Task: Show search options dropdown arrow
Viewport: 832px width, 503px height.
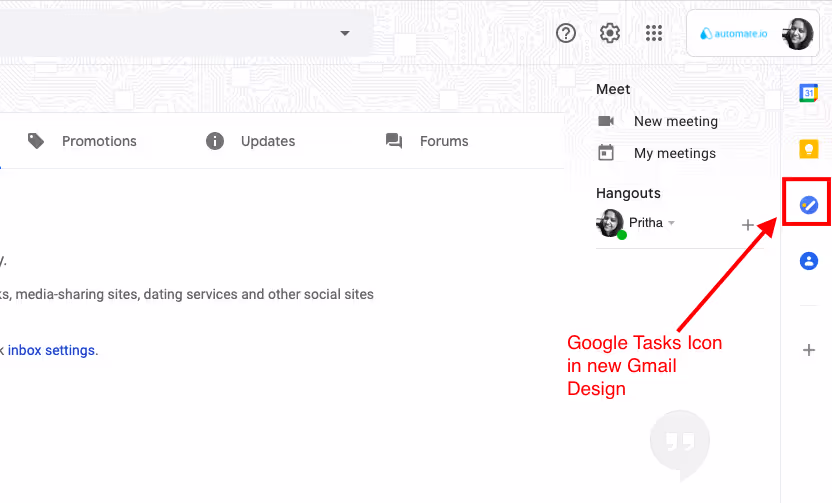Action: pos(345,33)
